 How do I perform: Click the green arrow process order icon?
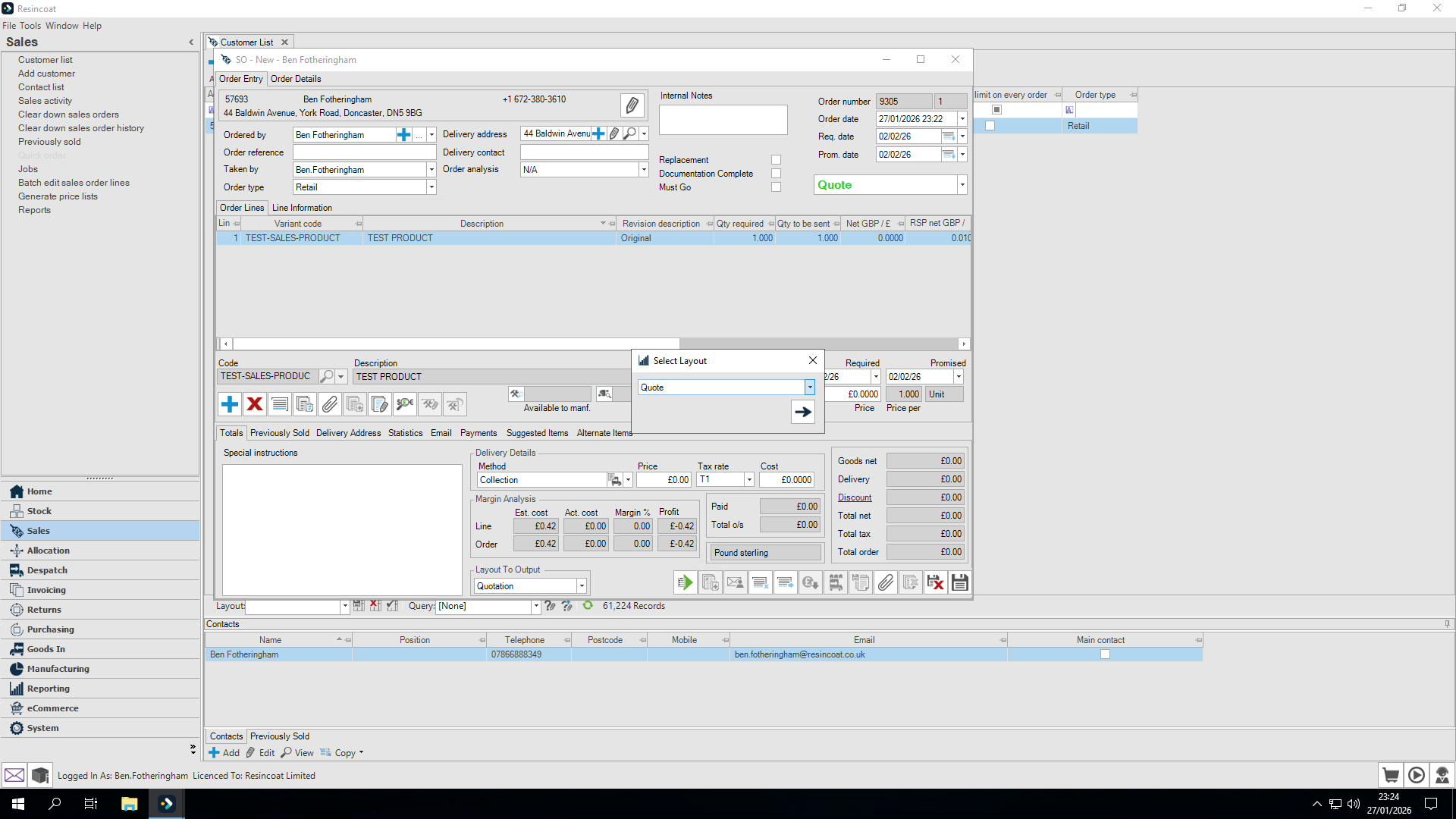coord(685,582)
